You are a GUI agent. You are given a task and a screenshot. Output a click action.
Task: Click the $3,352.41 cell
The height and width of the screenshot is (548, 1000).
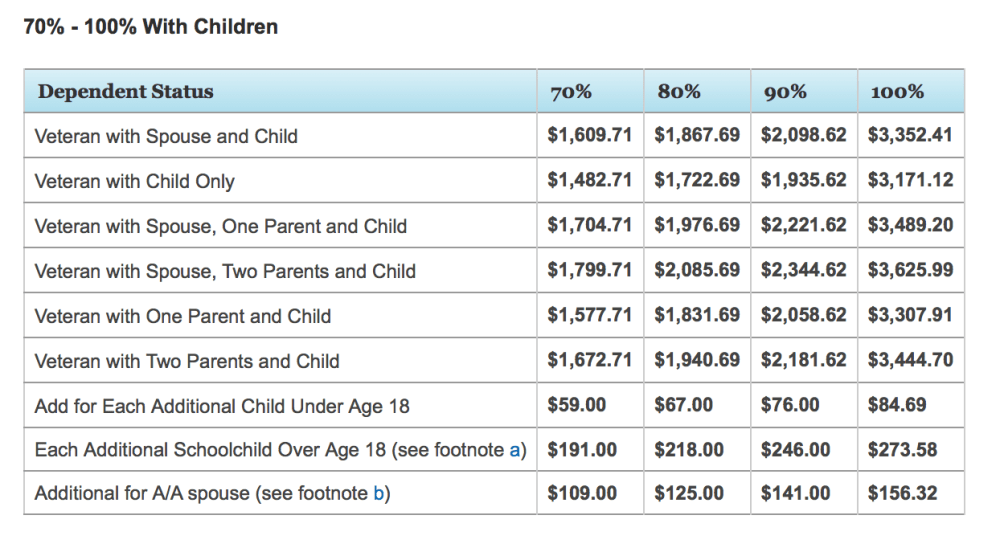pyautogui.click(x=910, y=136)
